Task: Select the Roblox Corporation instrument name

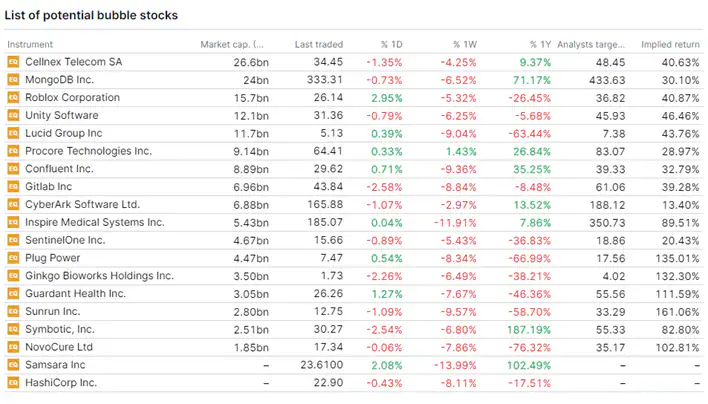Action: click(73, 98)
